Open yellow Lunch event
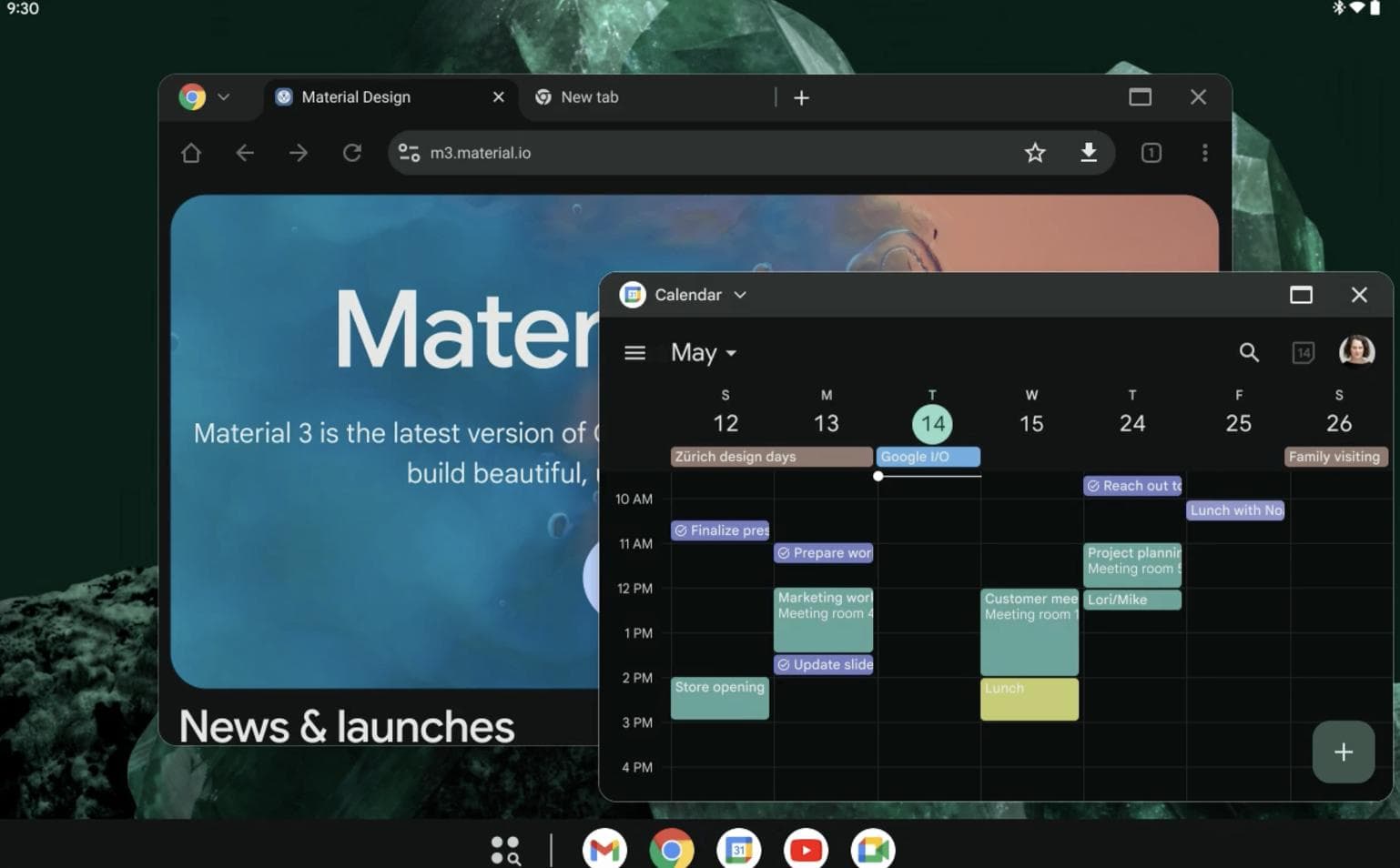Screen dimensions: 1400x868 tap(1030, 699)
